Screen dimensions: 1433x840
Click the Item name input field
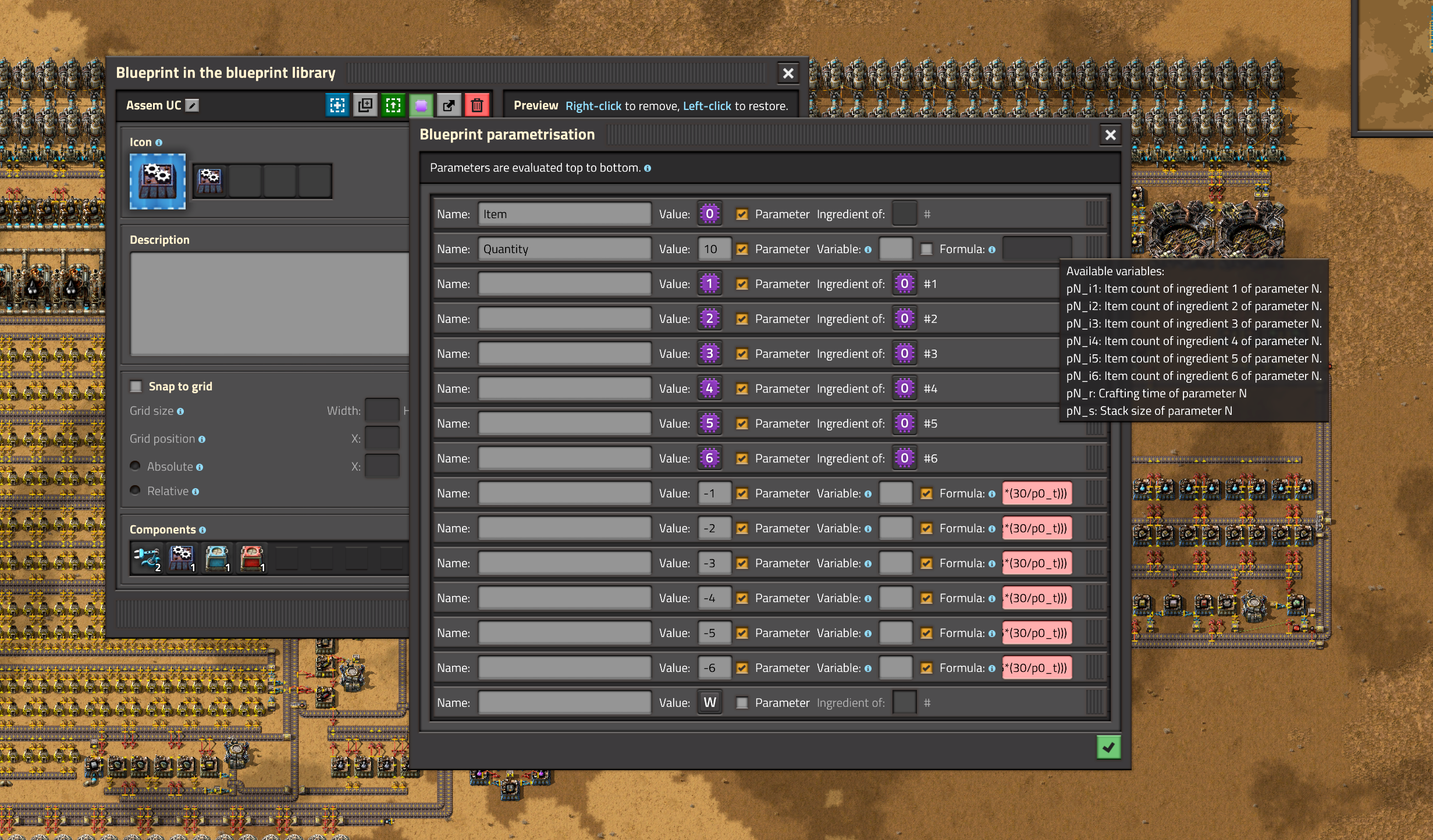click(x=564, y=214)
